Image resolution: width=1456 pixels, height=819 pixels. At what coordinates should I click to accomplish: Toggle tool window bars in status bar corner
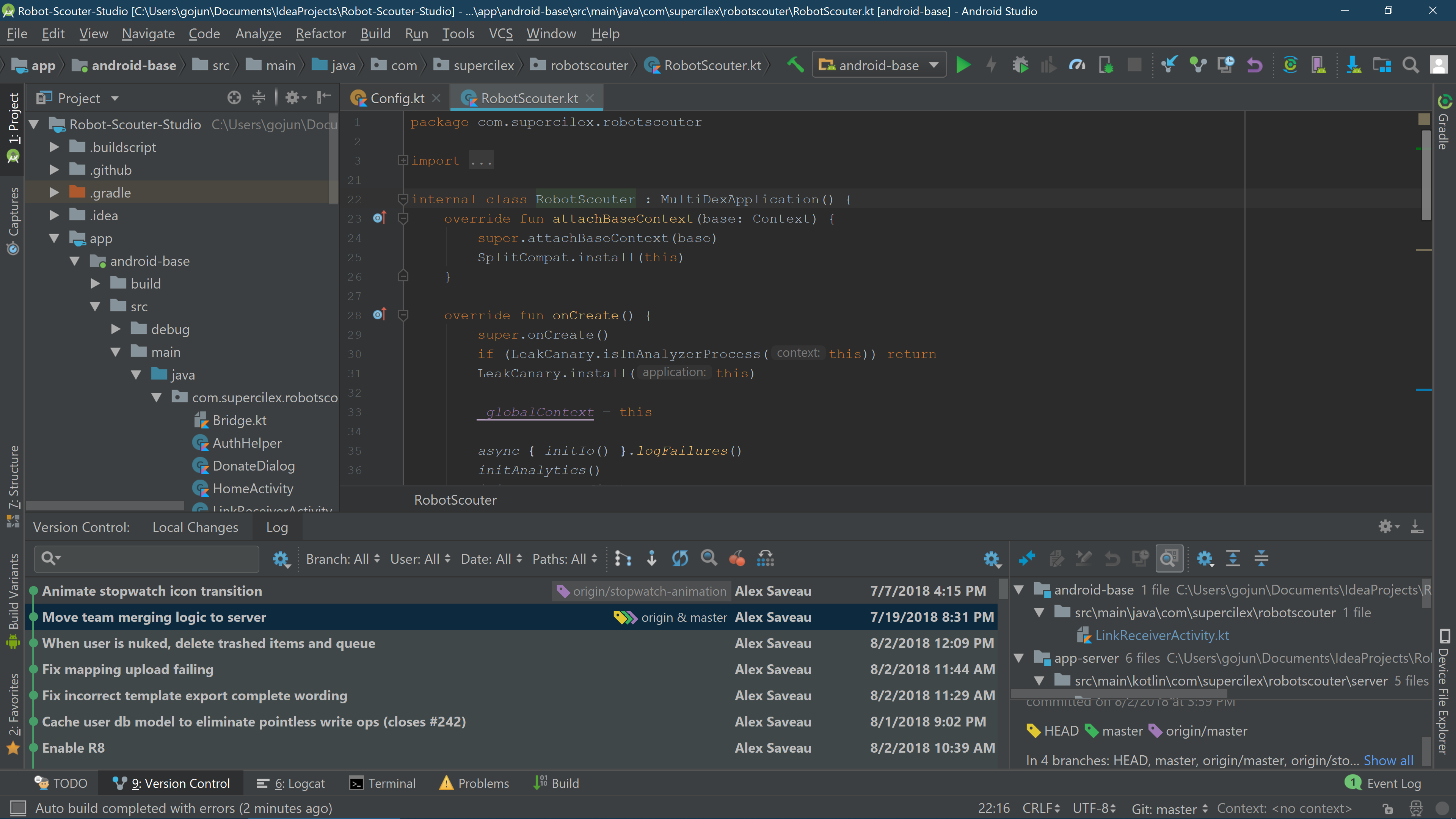click(18, 808)
